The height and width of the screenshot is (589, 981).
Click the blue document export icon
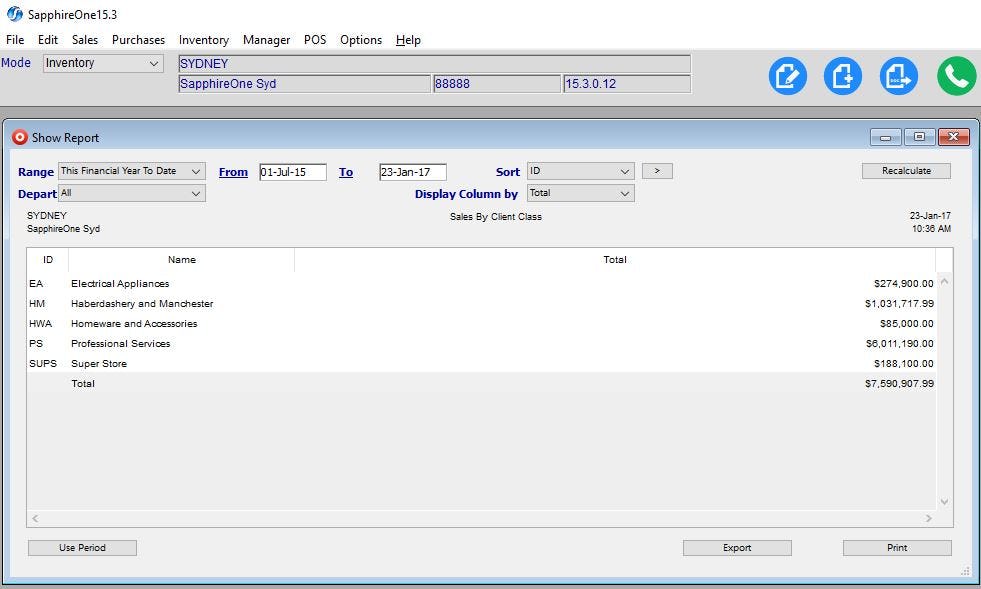(x=898, y=76)
